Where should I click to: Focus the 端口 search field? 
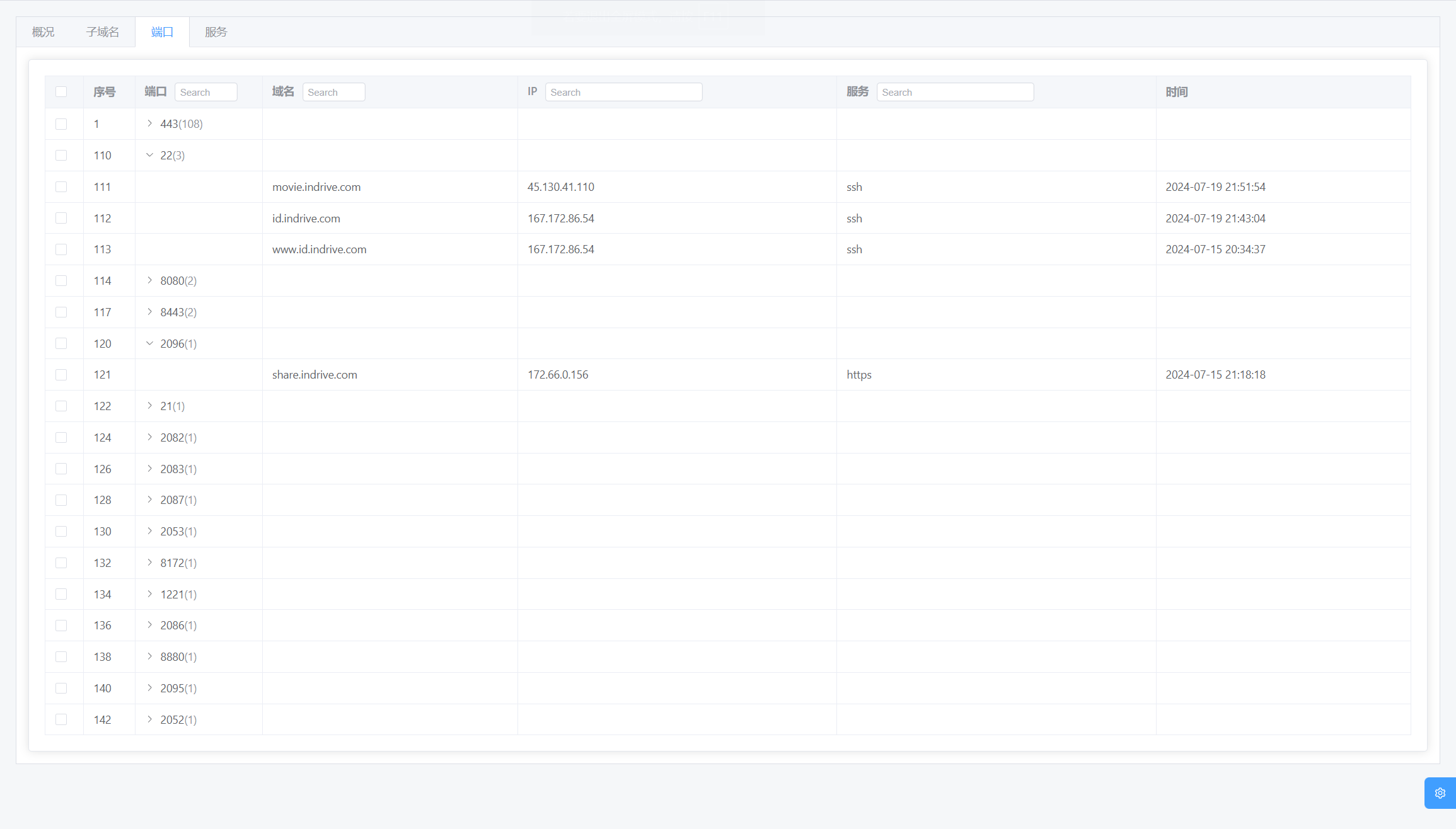[205, 92]
